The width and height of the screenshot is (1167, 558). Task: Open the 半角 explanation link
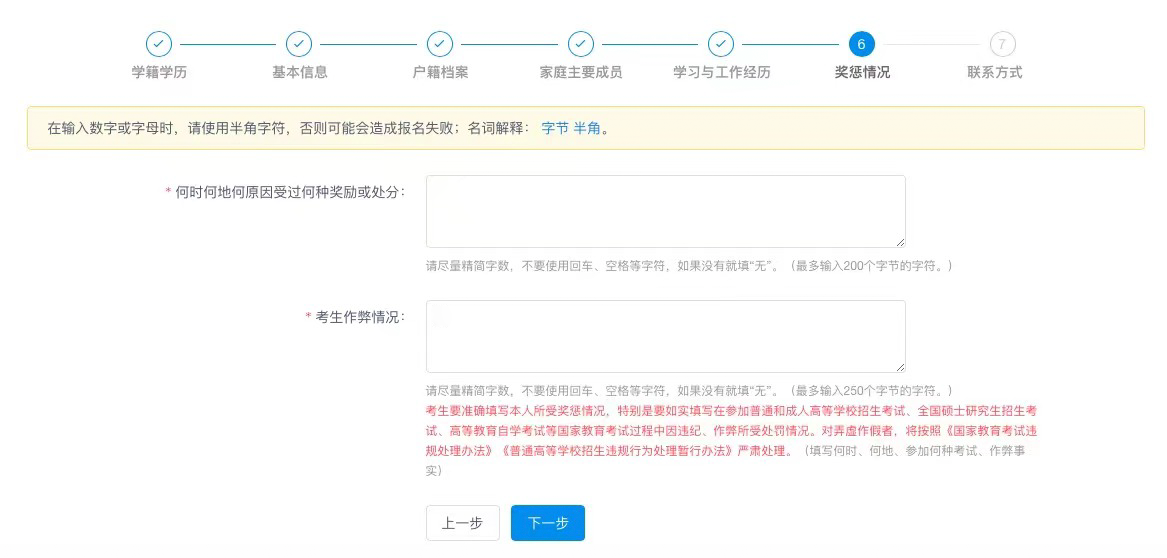(x=587, y=128)
